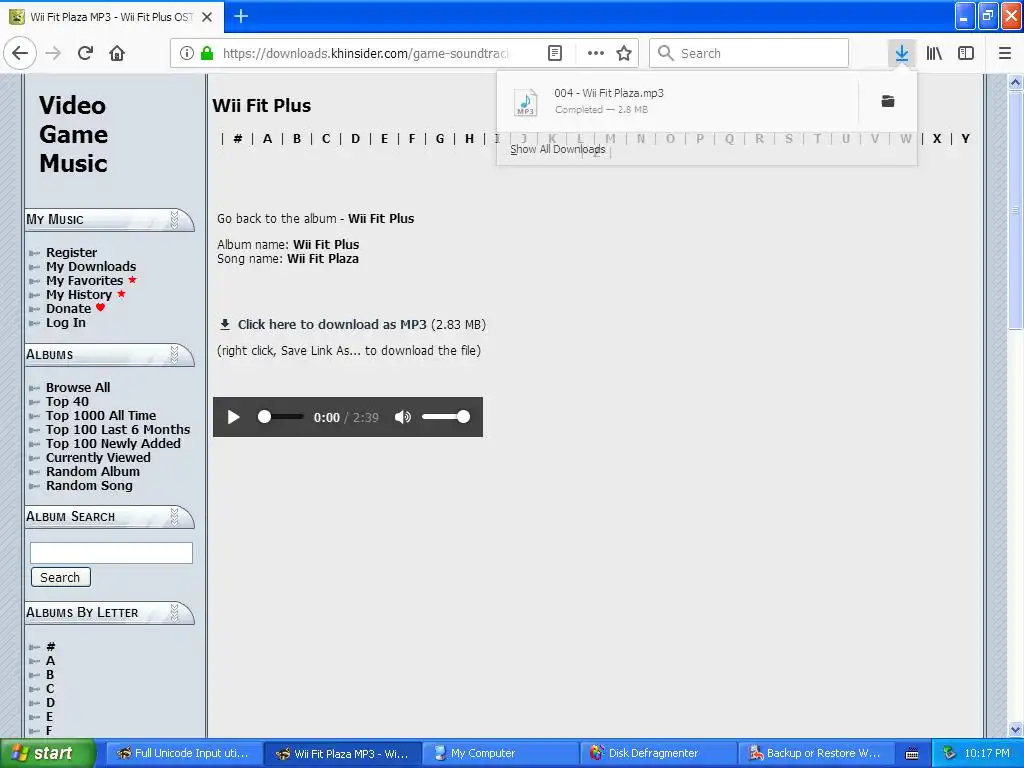Collapse the Albums sidebar header
The width and height of the screenshot is (1024, 768).
click(x=109, y=355)
